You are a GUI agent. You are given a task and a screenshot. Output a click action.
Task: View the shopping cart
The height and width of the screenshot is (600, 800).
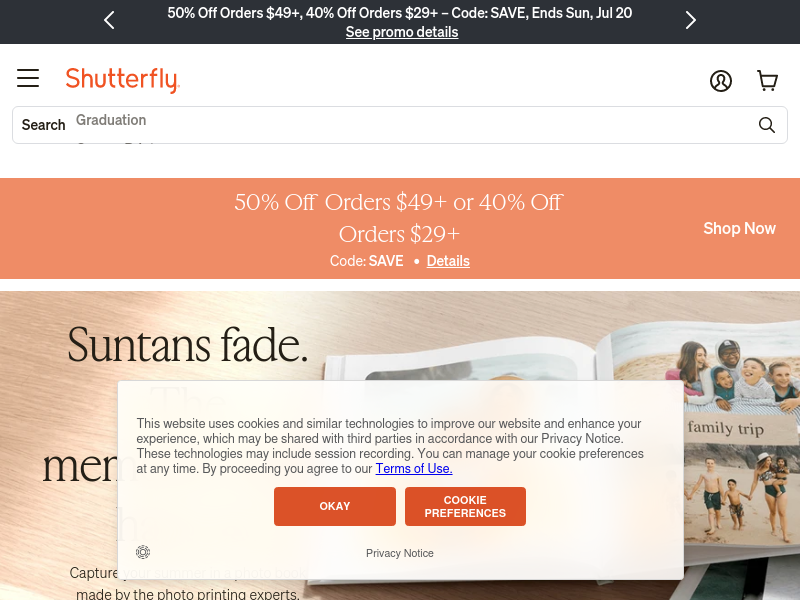767,81
